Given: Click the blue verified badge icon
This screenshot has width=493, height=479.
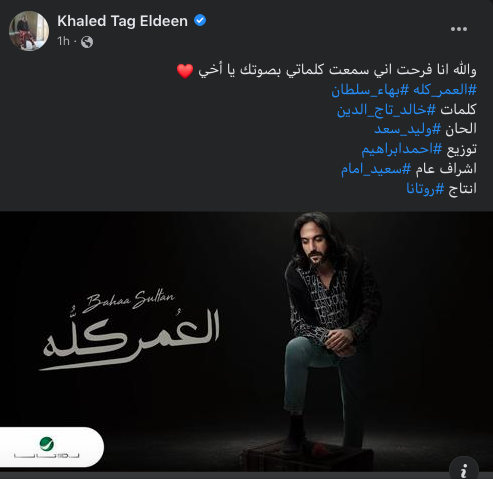Looking at the screenshot, I should pyautogui.click(x=200, y=20).
